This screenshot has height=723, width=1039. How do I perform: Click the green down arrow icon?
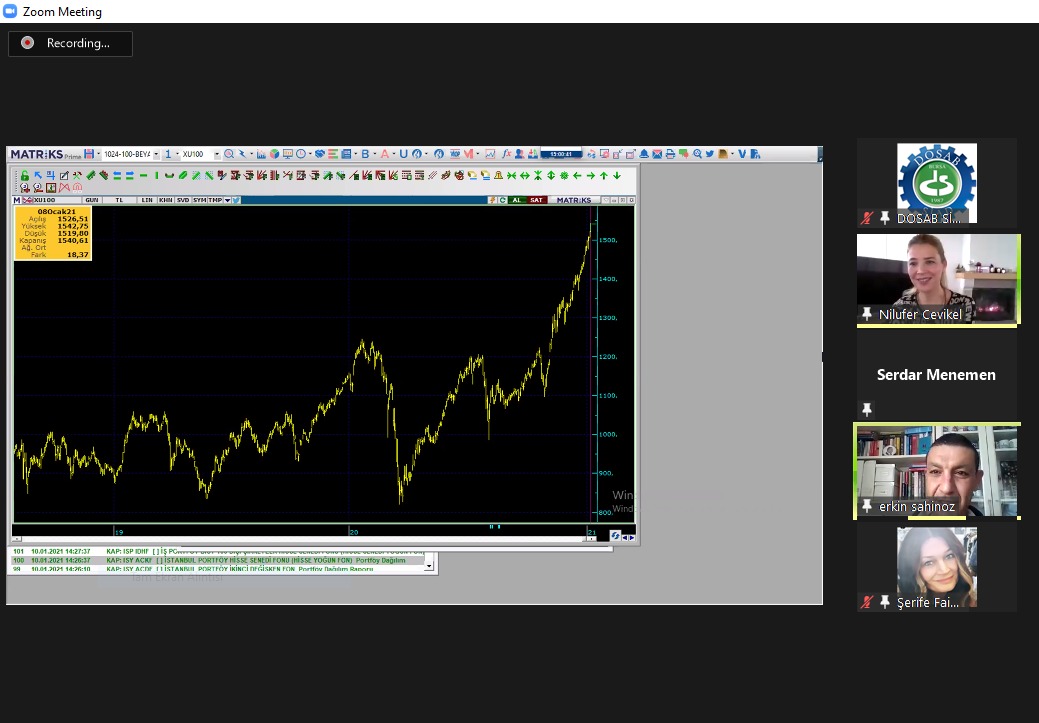pyautogui.click(x=617, y=176)
